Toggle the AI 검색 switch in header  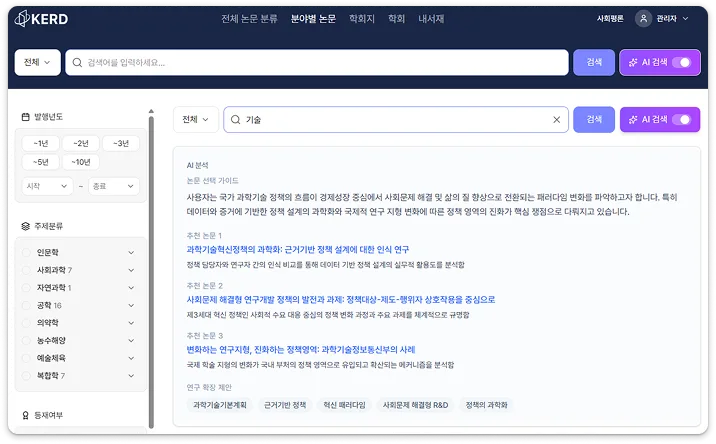pos(681,63)
